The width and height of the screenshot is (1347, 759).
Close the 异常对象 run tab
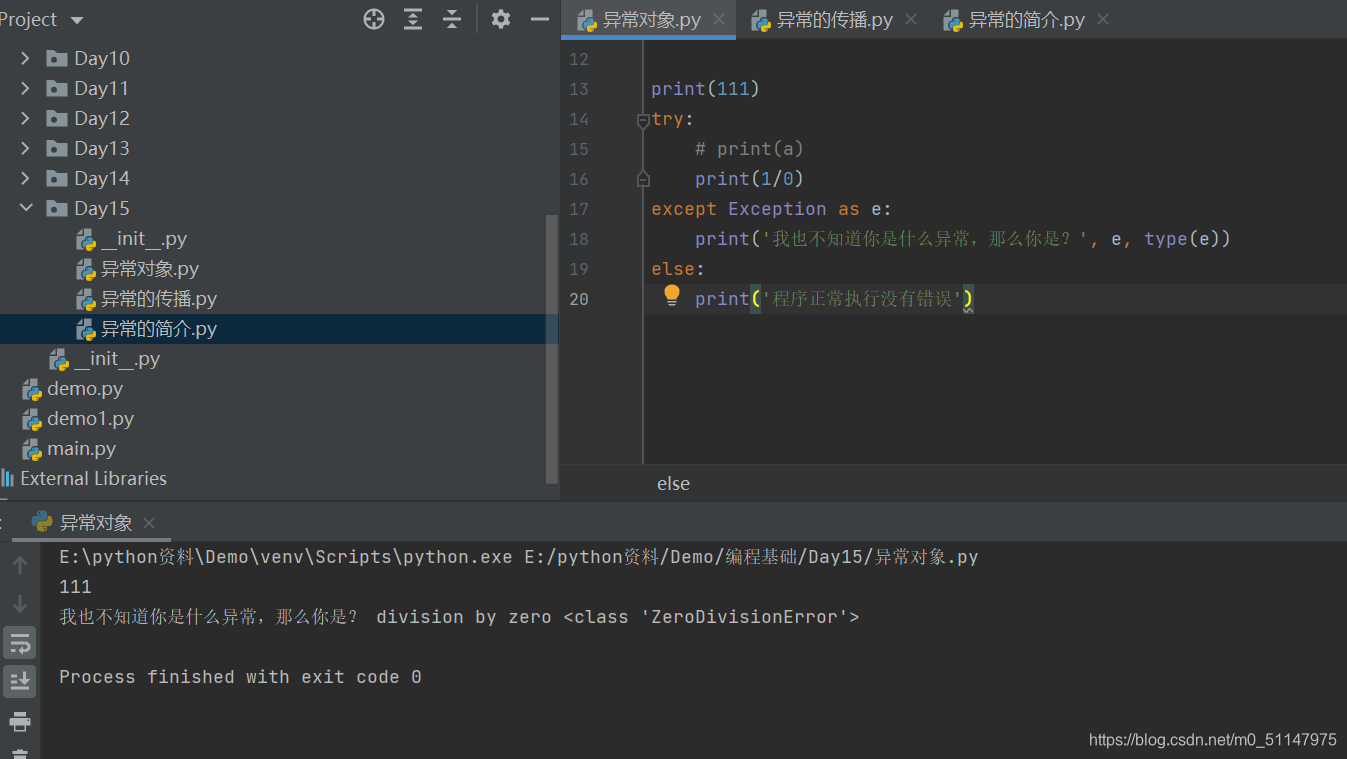[x=149, y=523]
